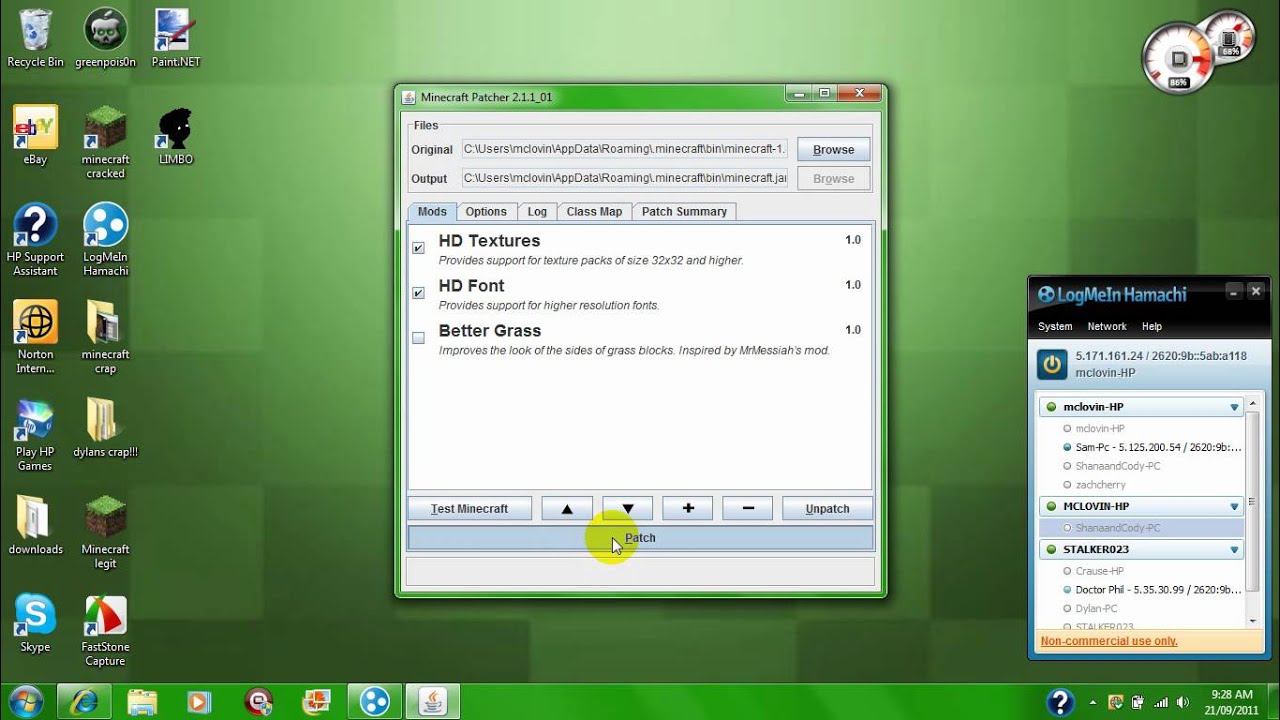This screenshot has height=720, width=1280.
Task: Click the Original file path field
Action: point(625,150)
